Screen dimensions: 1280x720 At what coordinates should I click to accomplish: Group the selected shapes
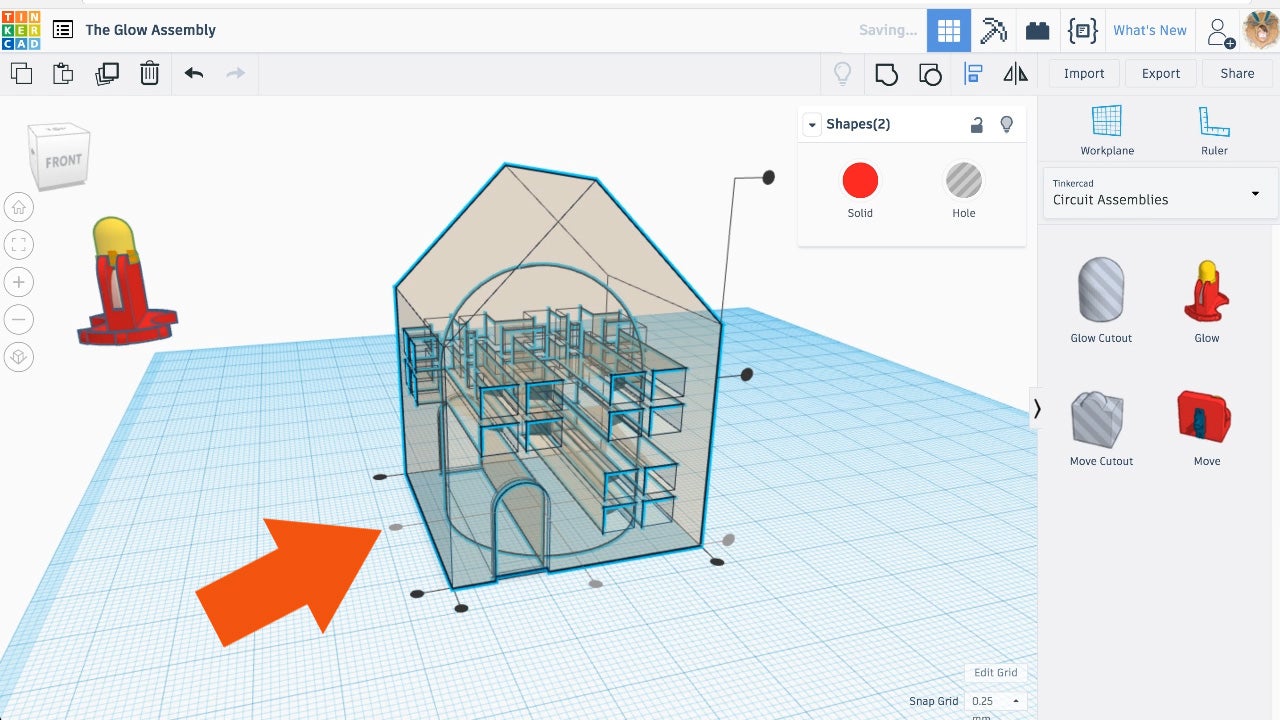886,73
